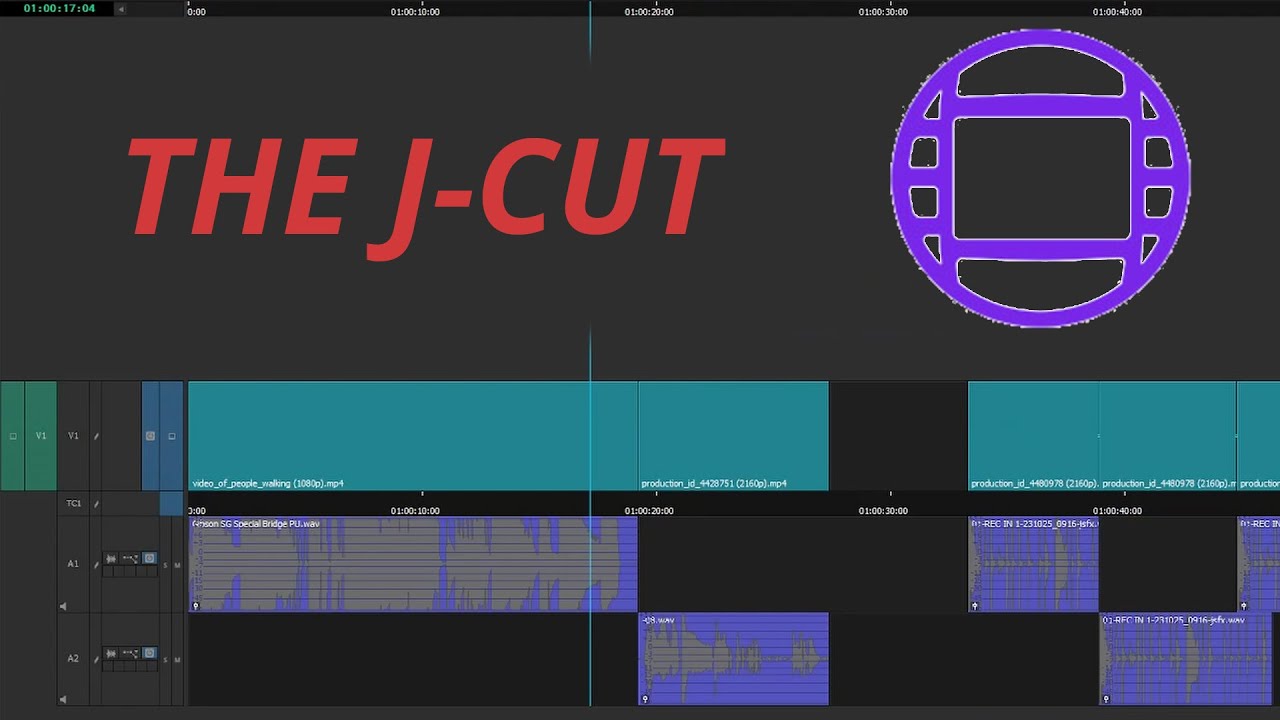Mute the A1 audio track

[x=177, y=565]
